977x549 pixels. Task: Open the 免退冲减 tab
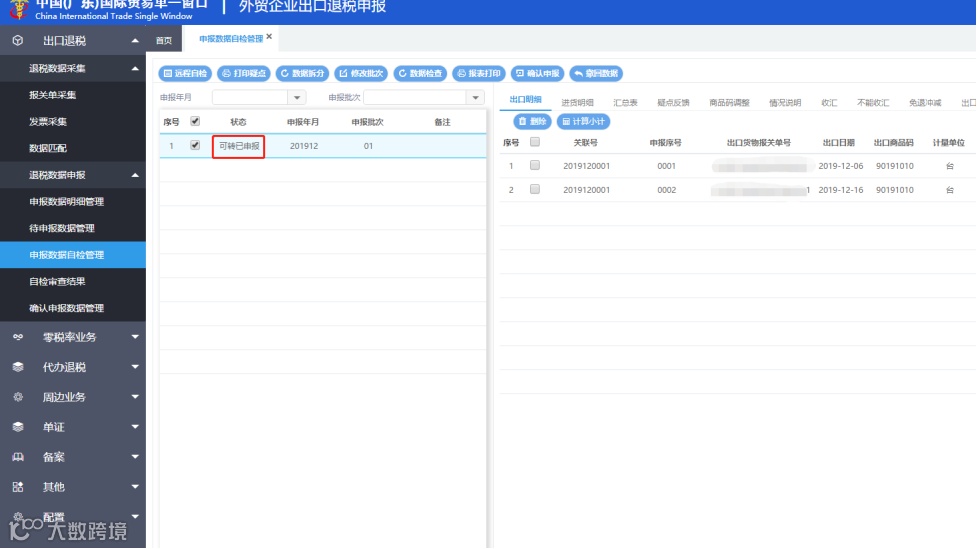(x=925, y=103)
